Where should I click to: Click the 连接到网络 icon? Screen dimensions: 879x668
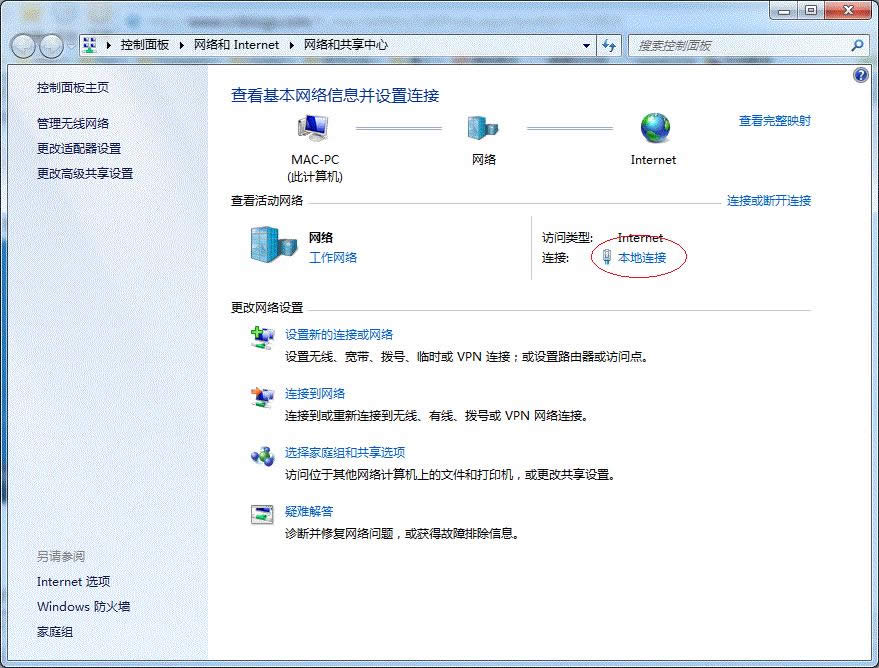pyautogui.click(x=262, y=397)
